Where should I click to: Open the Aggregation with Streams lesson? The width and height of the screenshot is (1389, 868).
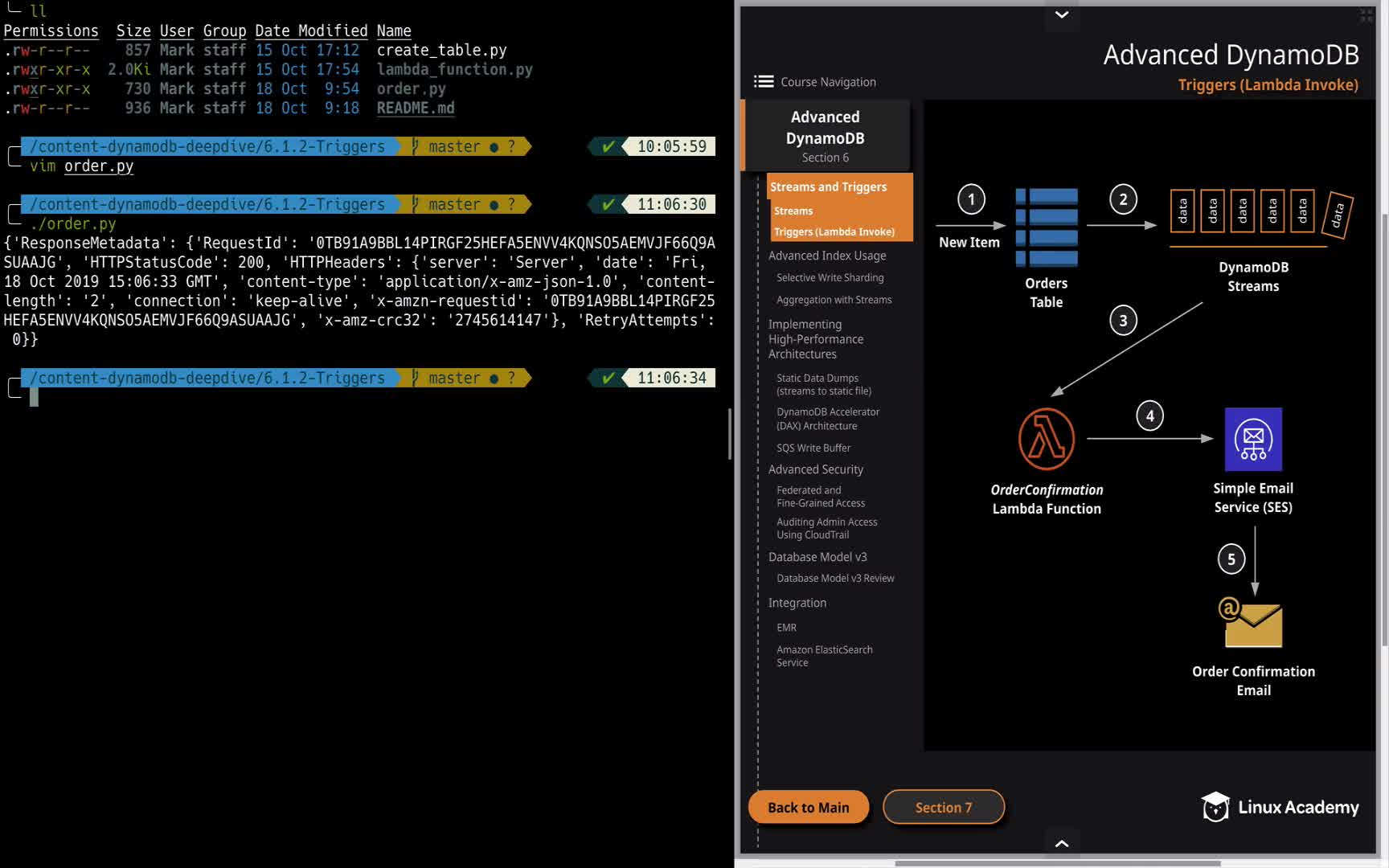tap(834, 300)
